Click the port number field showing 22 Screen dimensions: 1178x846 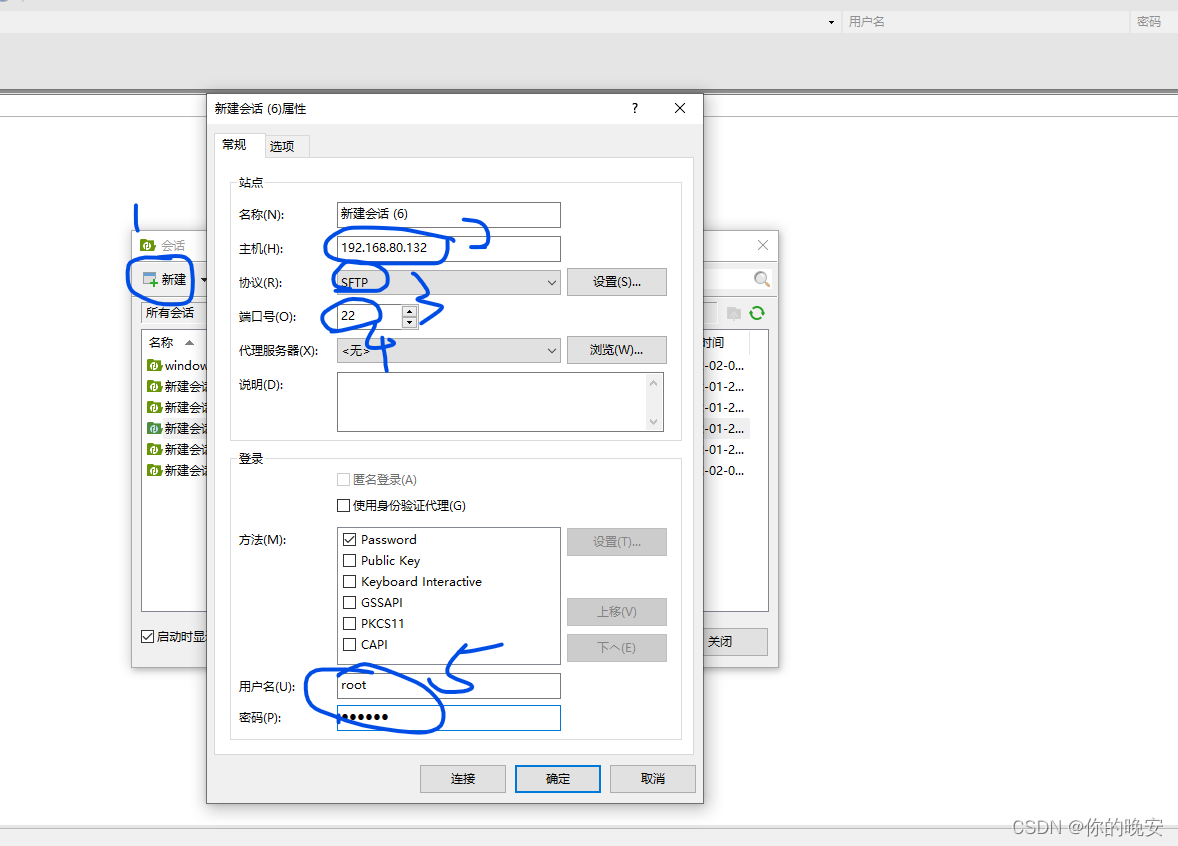(x=370, y=316)
